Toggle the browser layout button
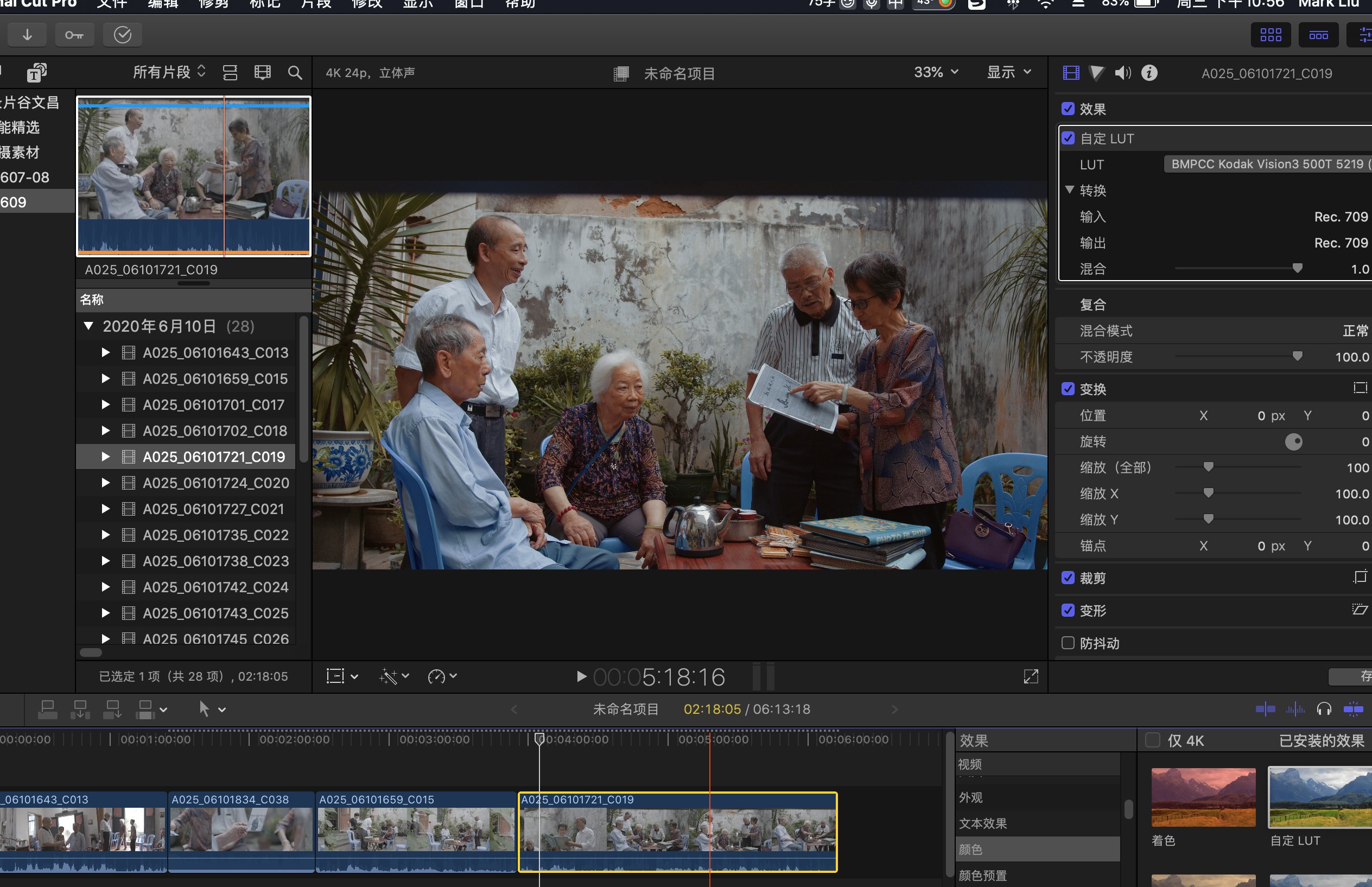 pos(1271,35)
